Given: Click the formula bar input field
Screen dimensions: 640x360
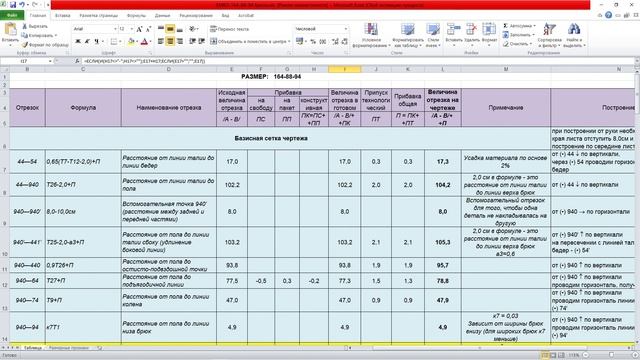Looking at the screenshot, I should coord(357,61).
